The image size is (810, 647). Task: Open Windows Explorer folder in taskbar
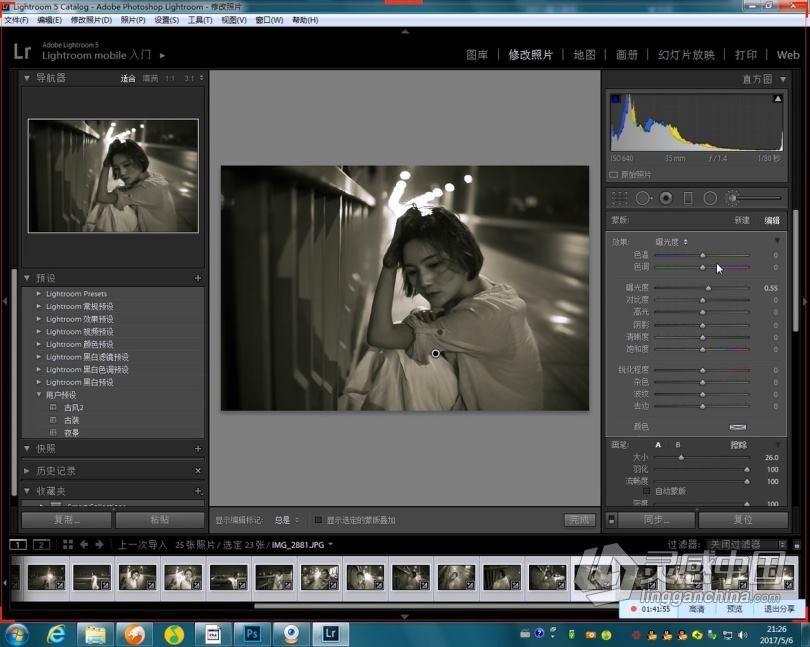pos(95,634)
